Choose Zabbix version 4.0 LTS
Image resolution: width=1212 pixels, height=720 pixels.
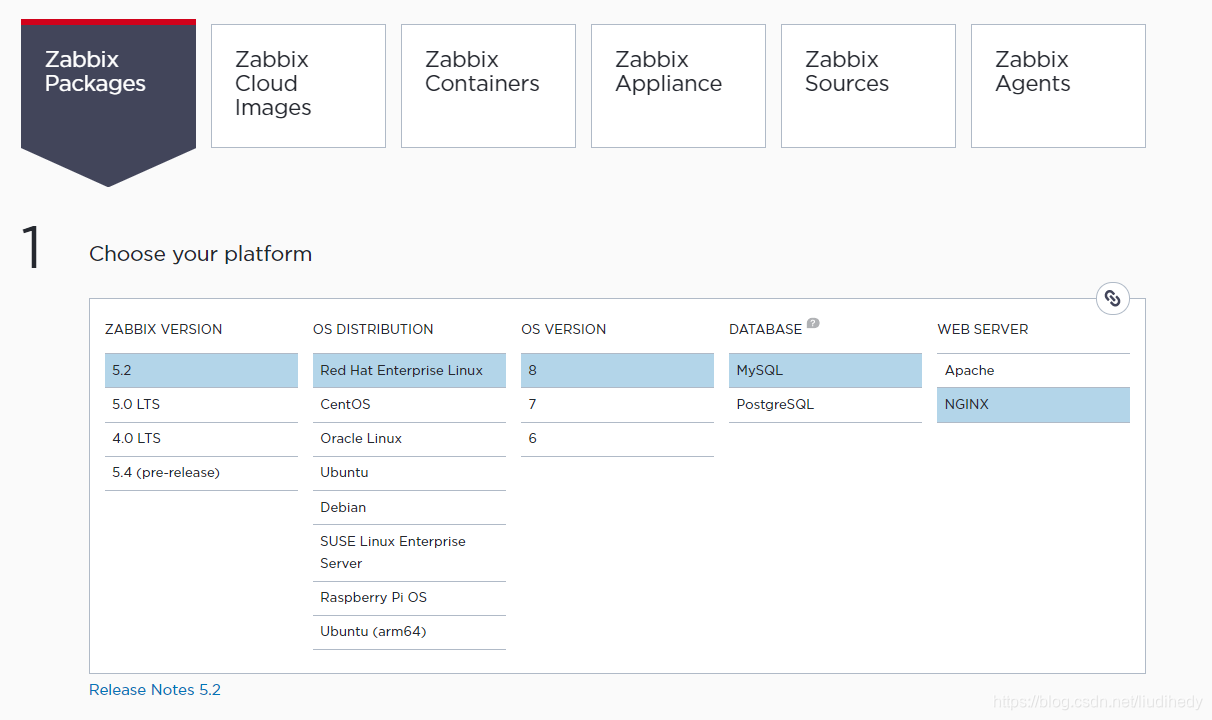201,438
